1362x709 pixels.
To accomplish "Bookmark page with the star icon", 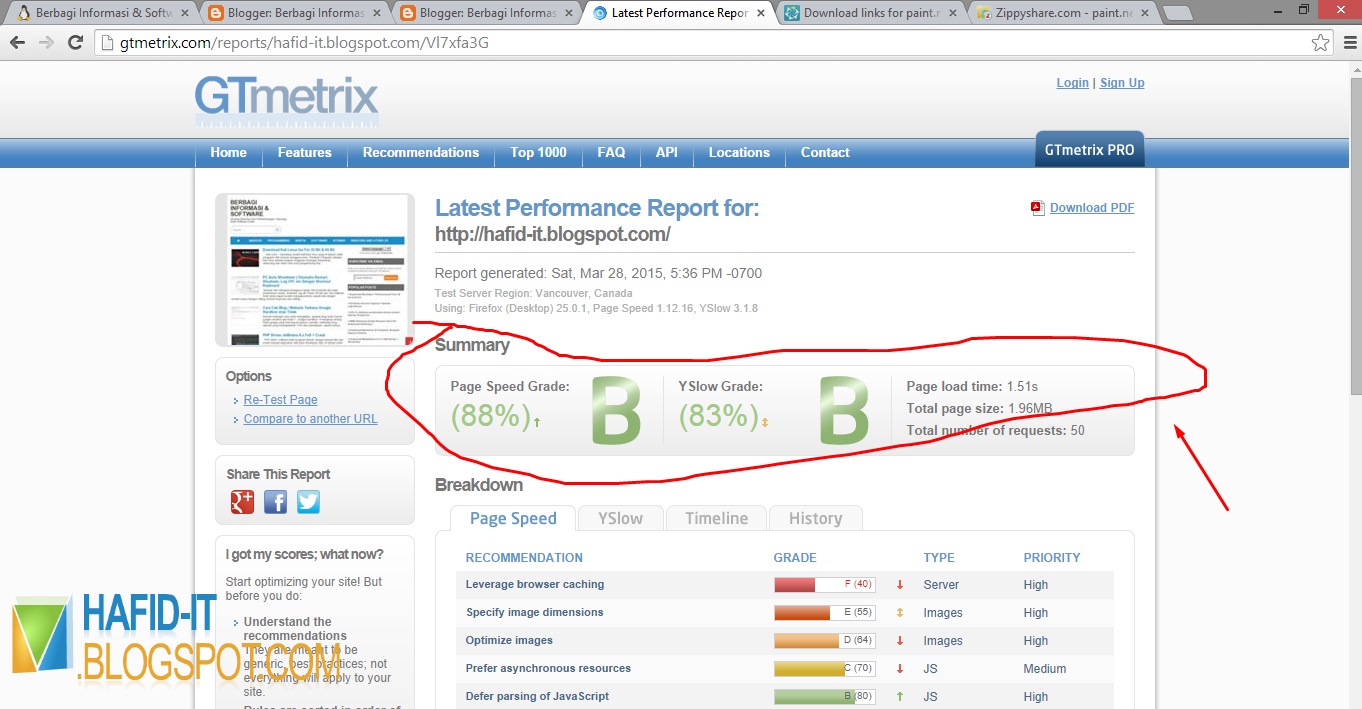I will coord(1321,43).
